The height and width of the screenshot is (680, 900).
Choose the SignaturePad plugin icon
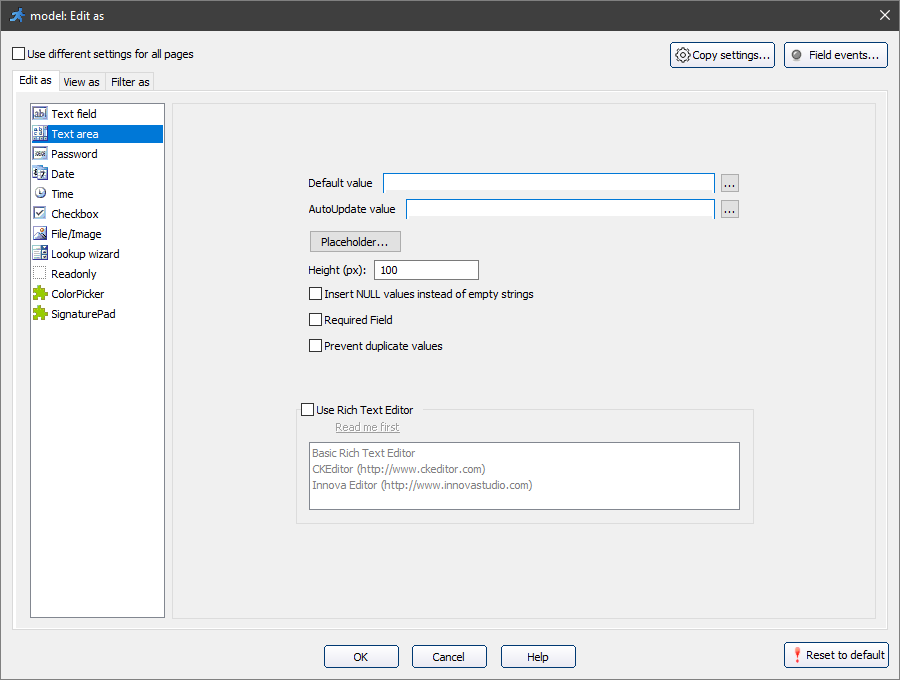point(40,314)
